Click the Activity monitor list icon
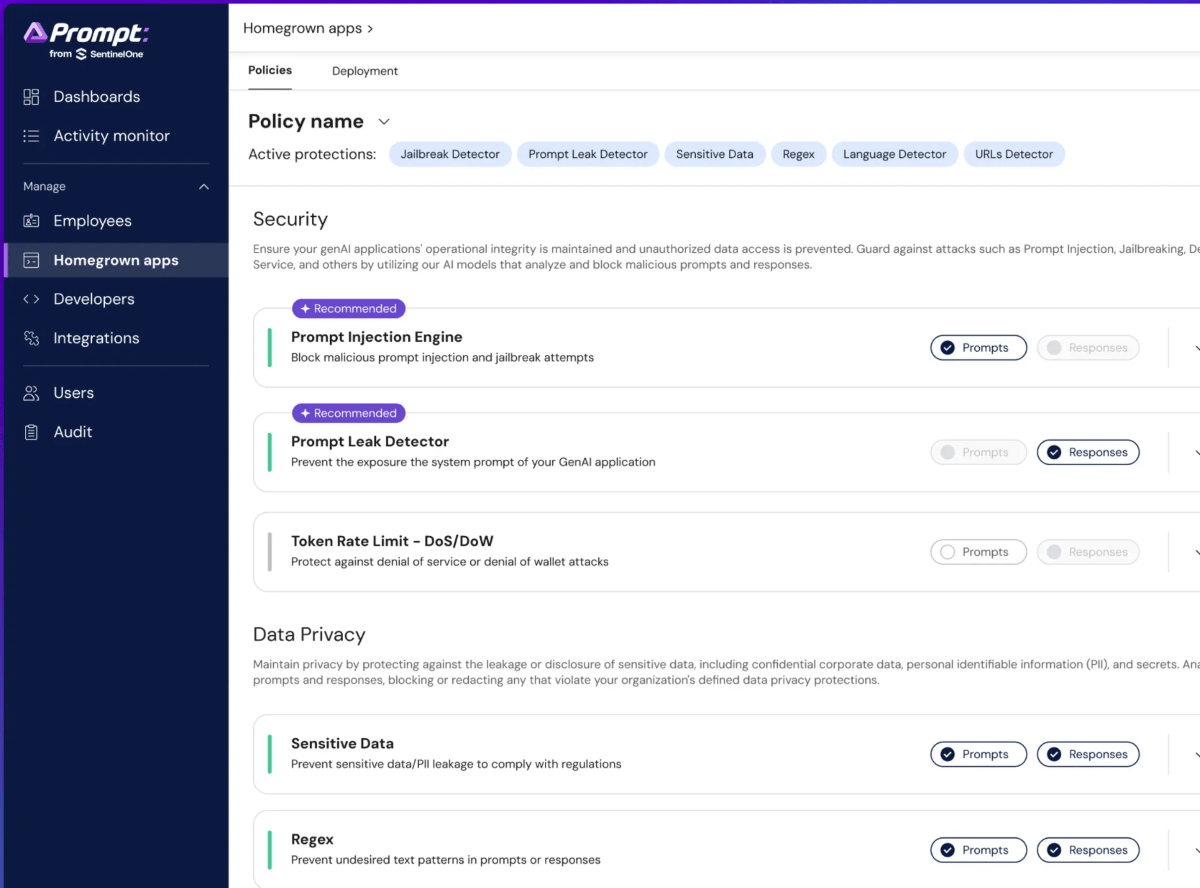The height and width of the screenshot is (888, 1200). point(31,136)
